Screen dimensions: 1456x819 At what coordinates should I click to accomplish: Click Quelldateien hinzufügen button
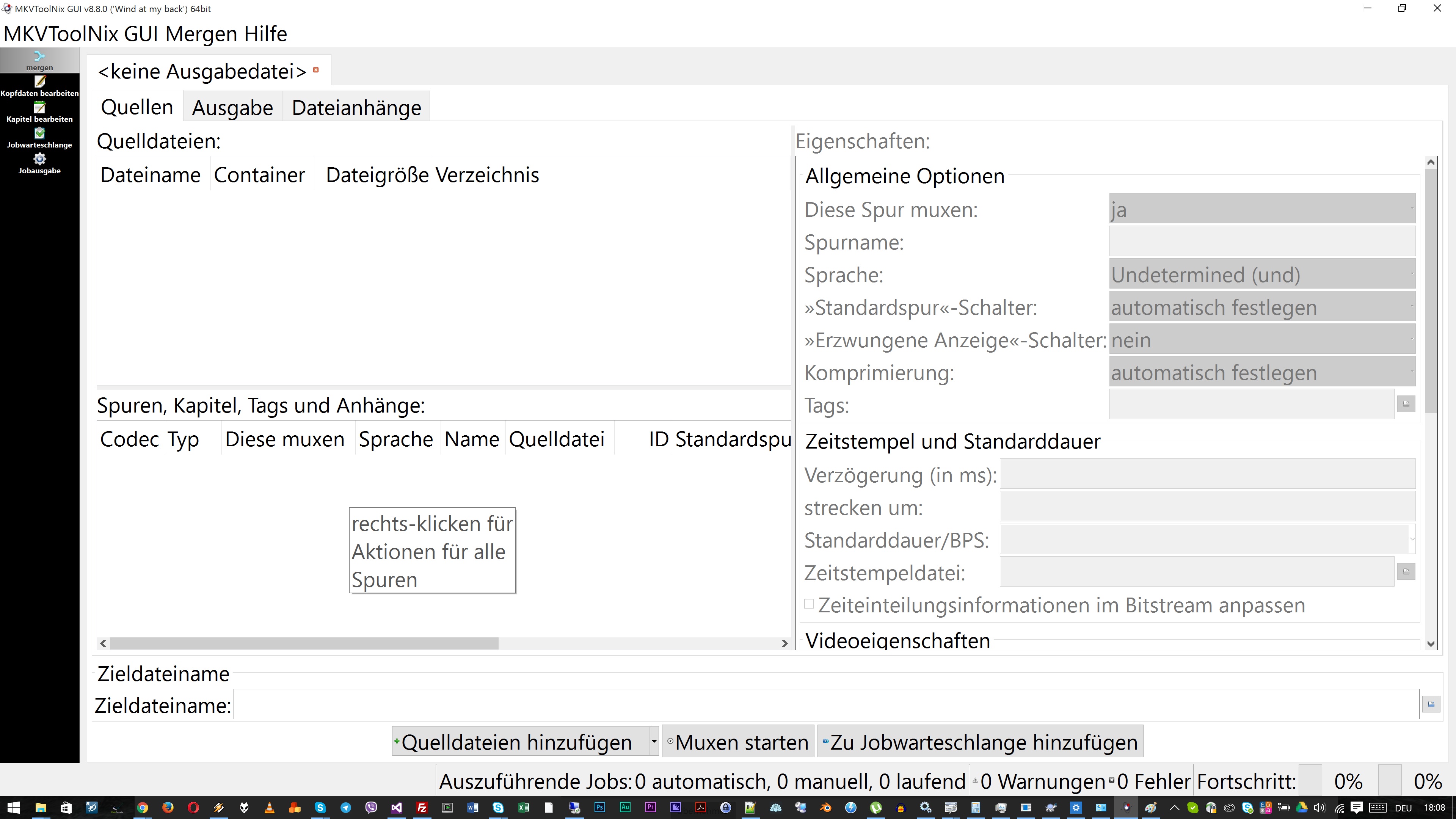click(x=521, y=741)
